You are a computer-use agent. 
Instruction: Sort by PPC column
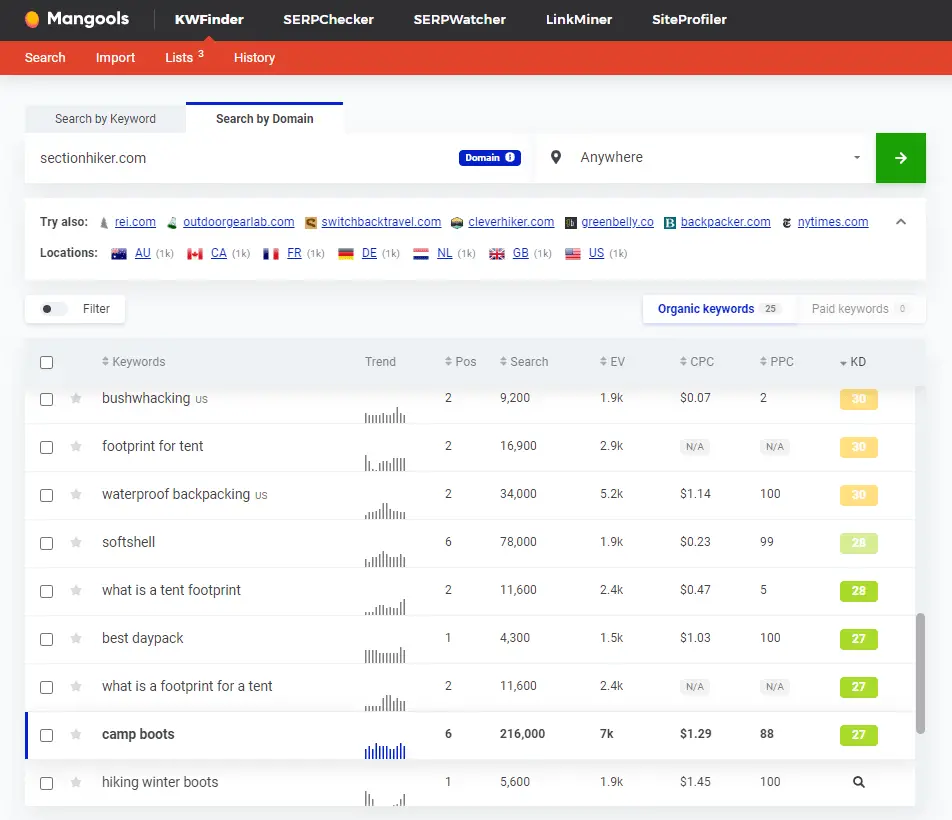point(777,362)
